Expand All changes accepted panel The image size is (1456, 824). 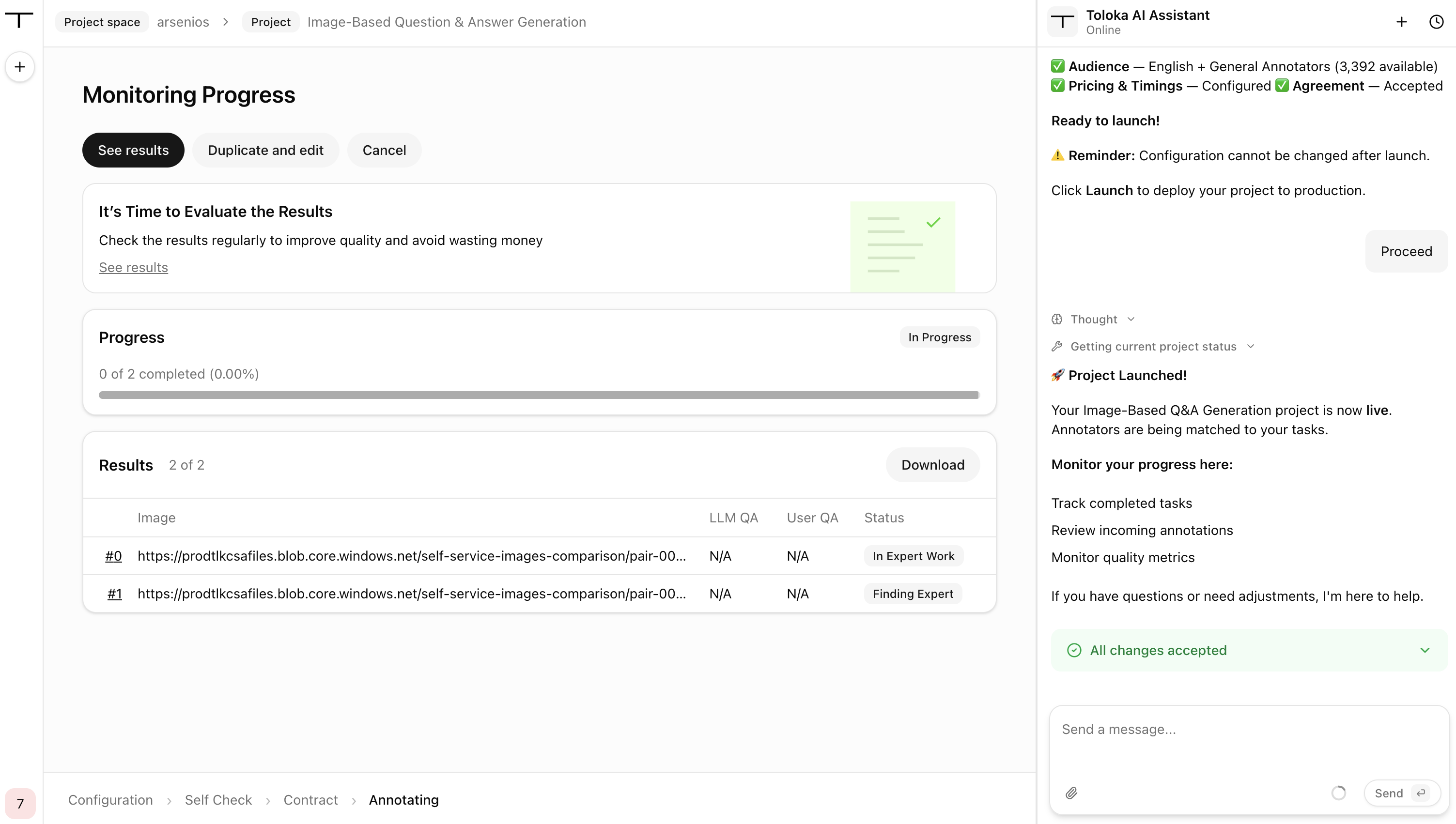(x=1249, y=650)
